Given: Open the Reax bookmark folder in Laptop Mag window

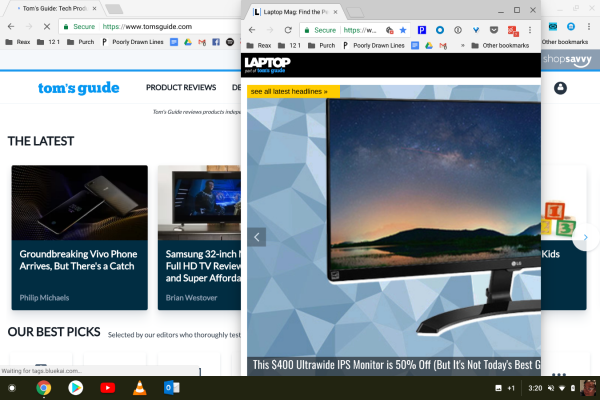Looking at the screenshot, I should tap(259, 46).
